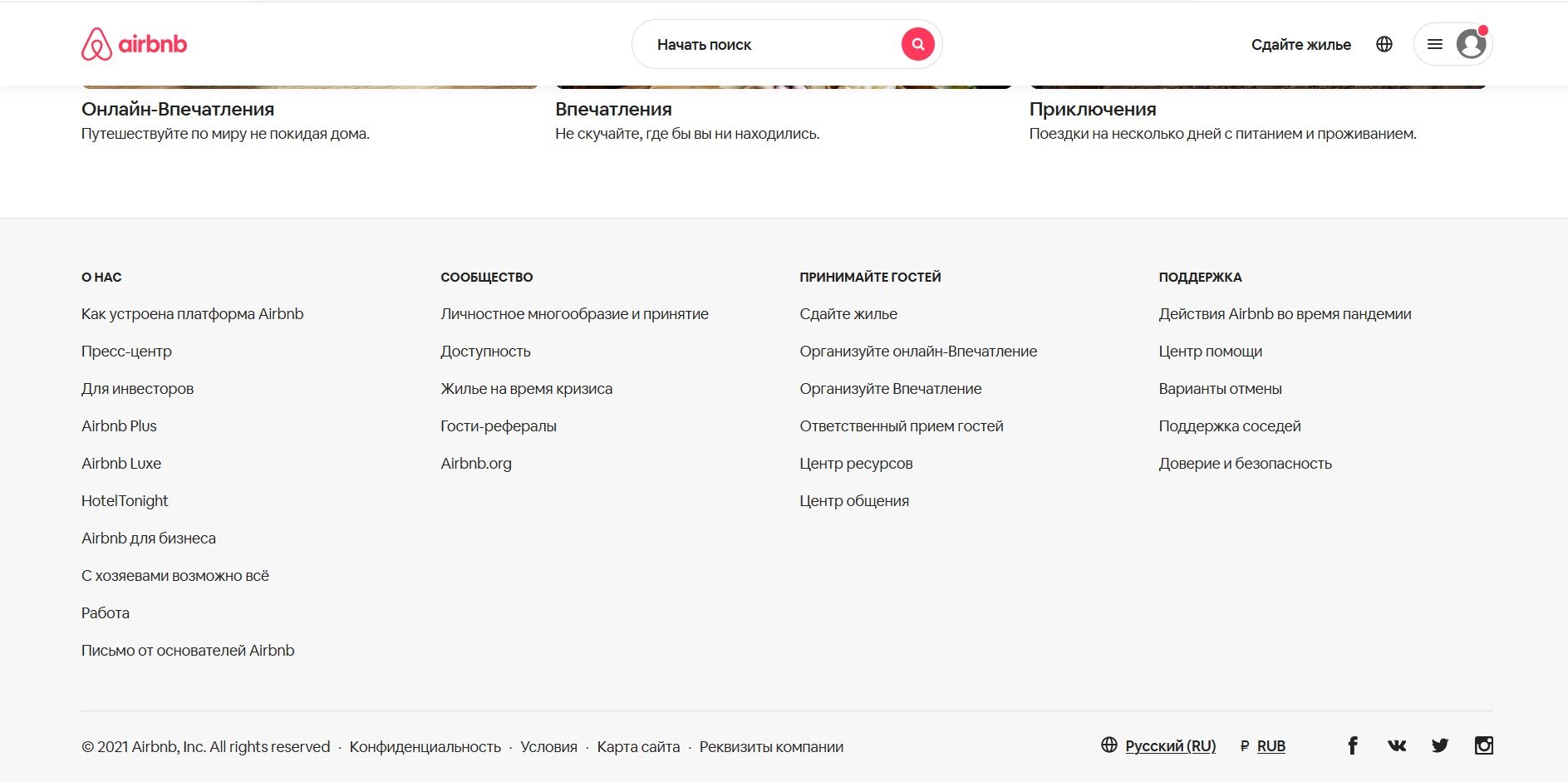Viewport: 1568px width, 782px height.
Task: Open Организуйте онлайн-Впечатление link
Action: point(918,352)
